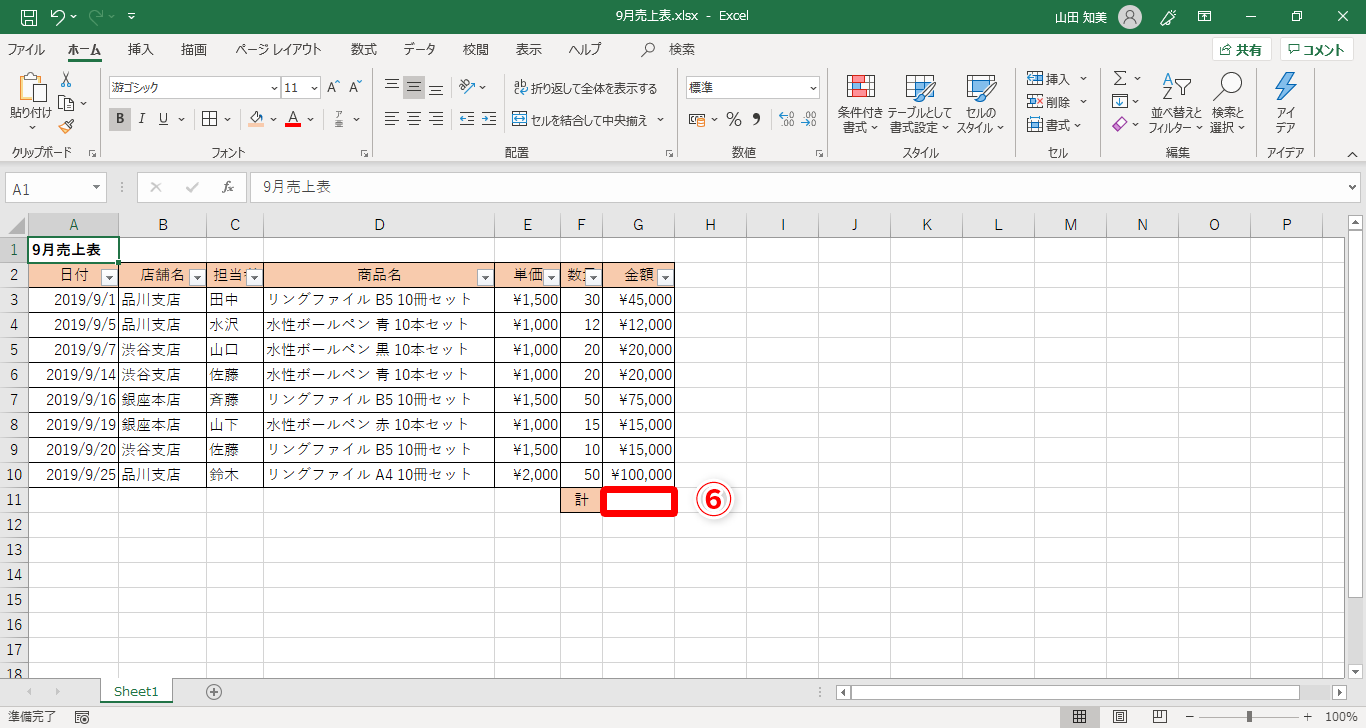This screenshot has width=1366, height=728.
Task: Select the Sheet1 sheet tab
Action: 136,691
